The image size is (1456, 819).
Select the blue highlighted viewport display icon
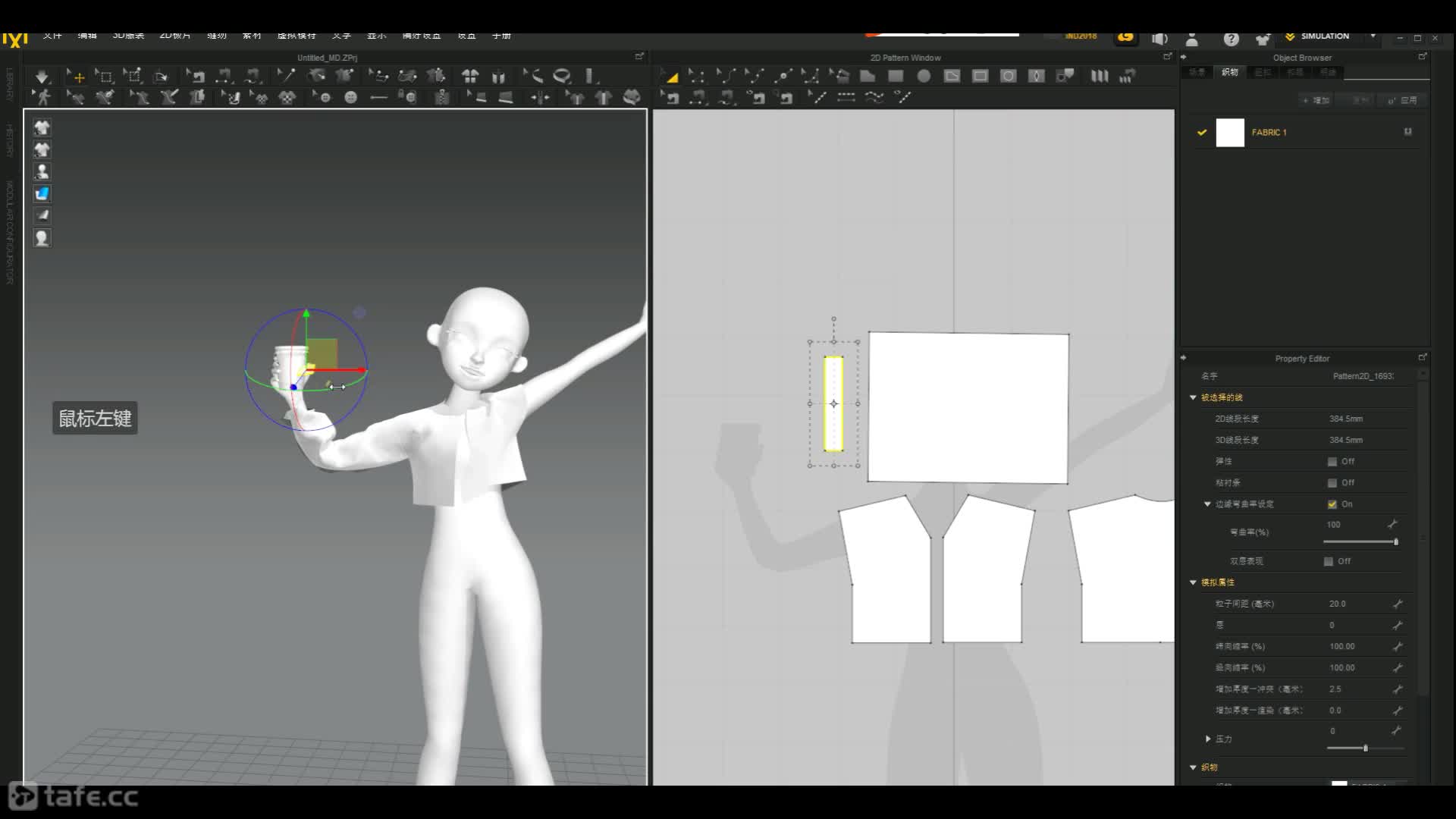[x=42, y=193]
